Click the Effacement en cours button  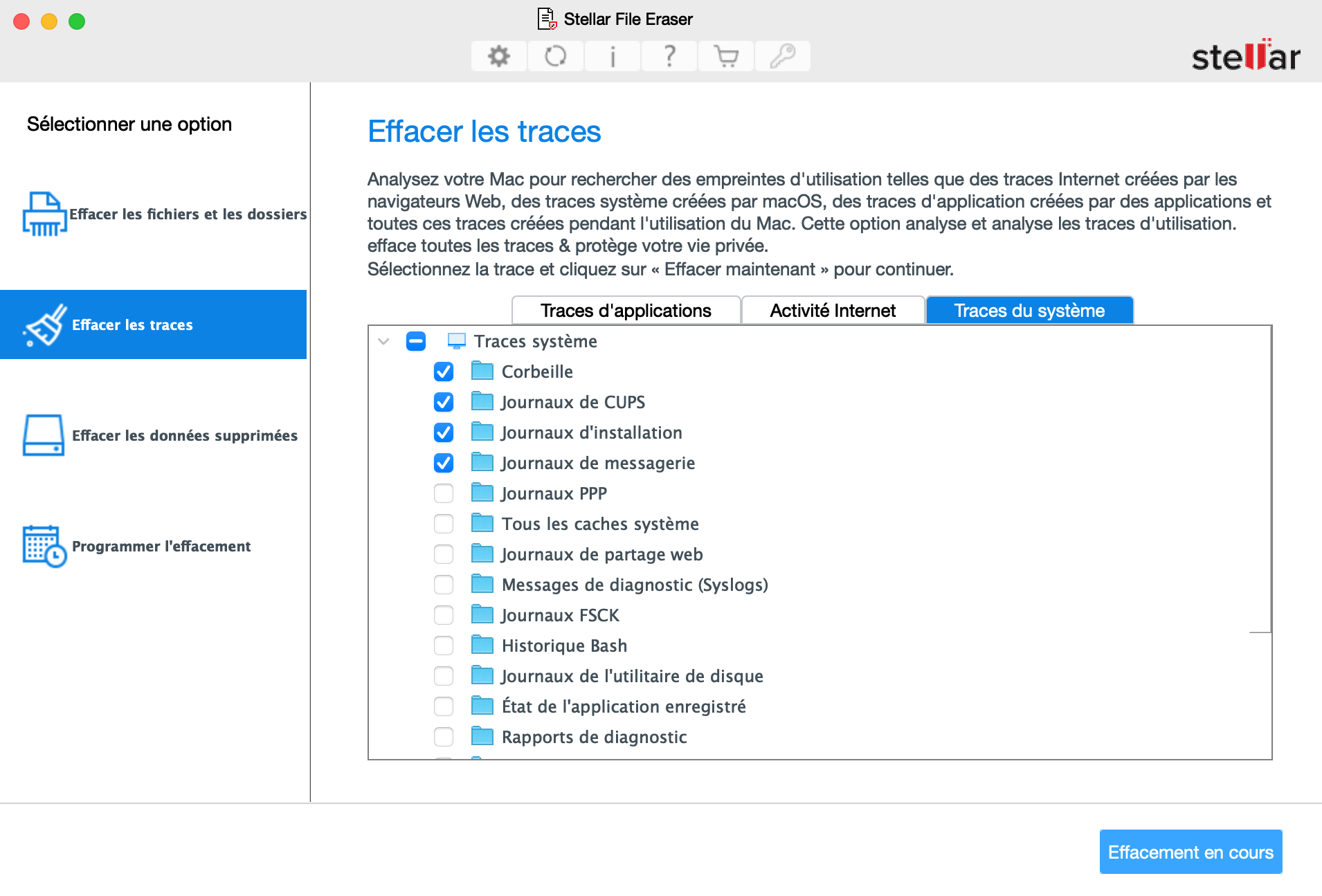pos(1190,852)
